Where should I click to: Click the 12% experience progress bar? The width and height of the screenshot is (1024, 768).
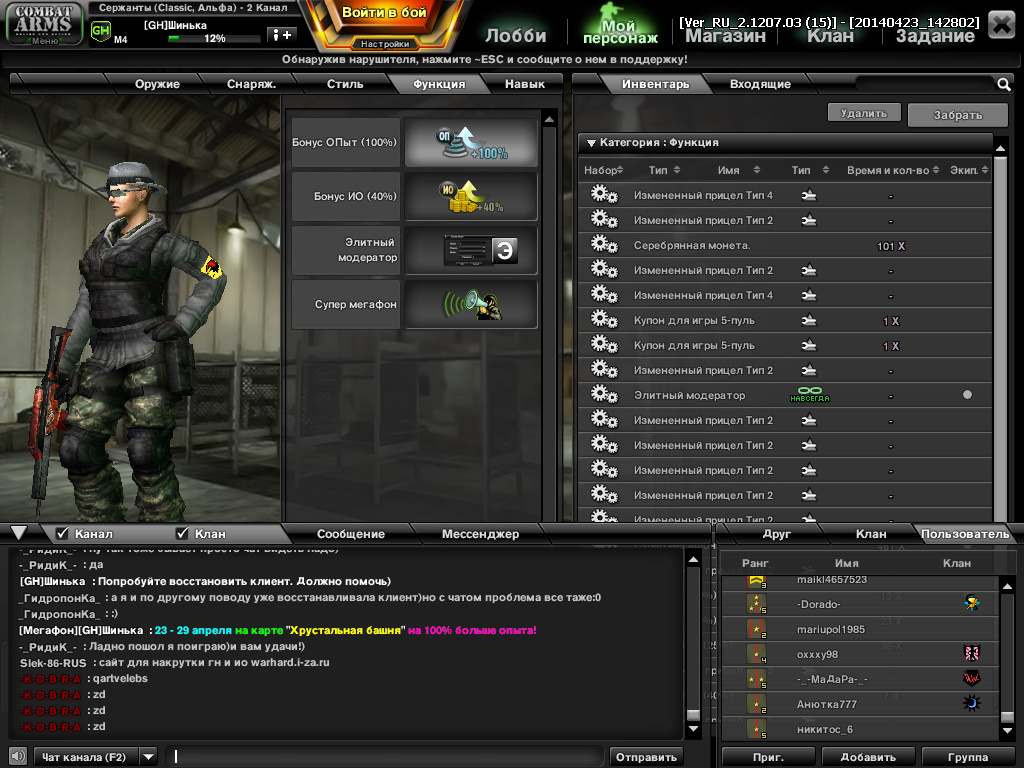[x=214, y=39]
